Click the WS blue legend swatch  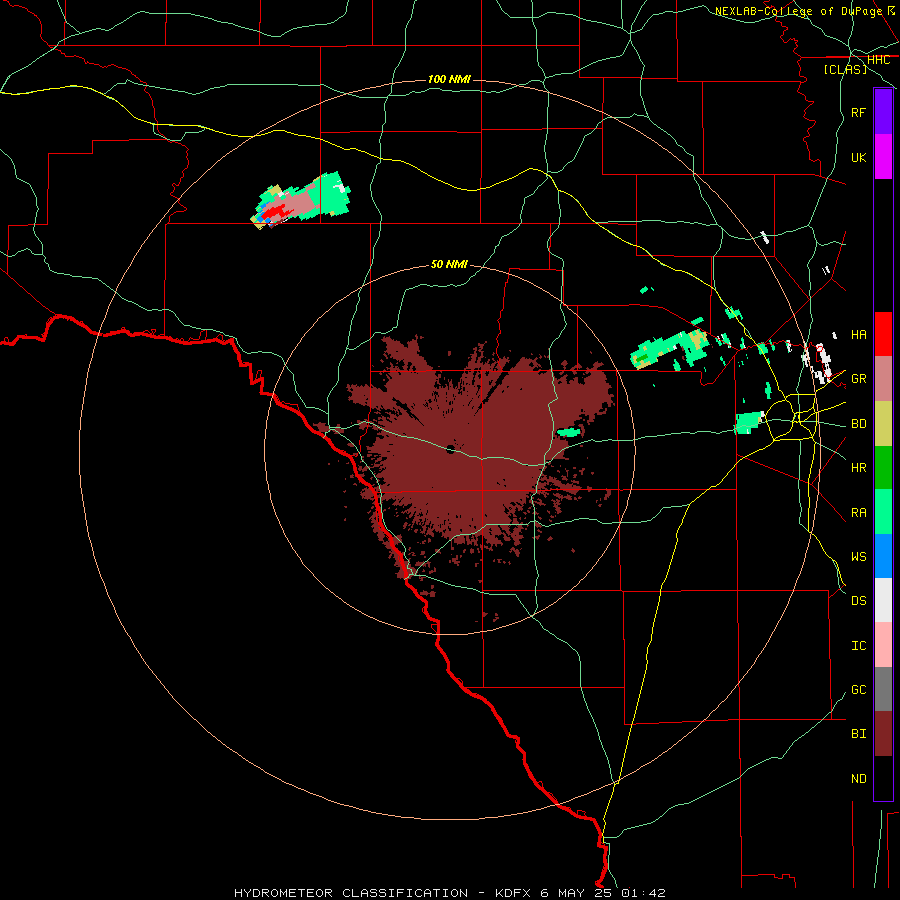[x=883, y=556]
